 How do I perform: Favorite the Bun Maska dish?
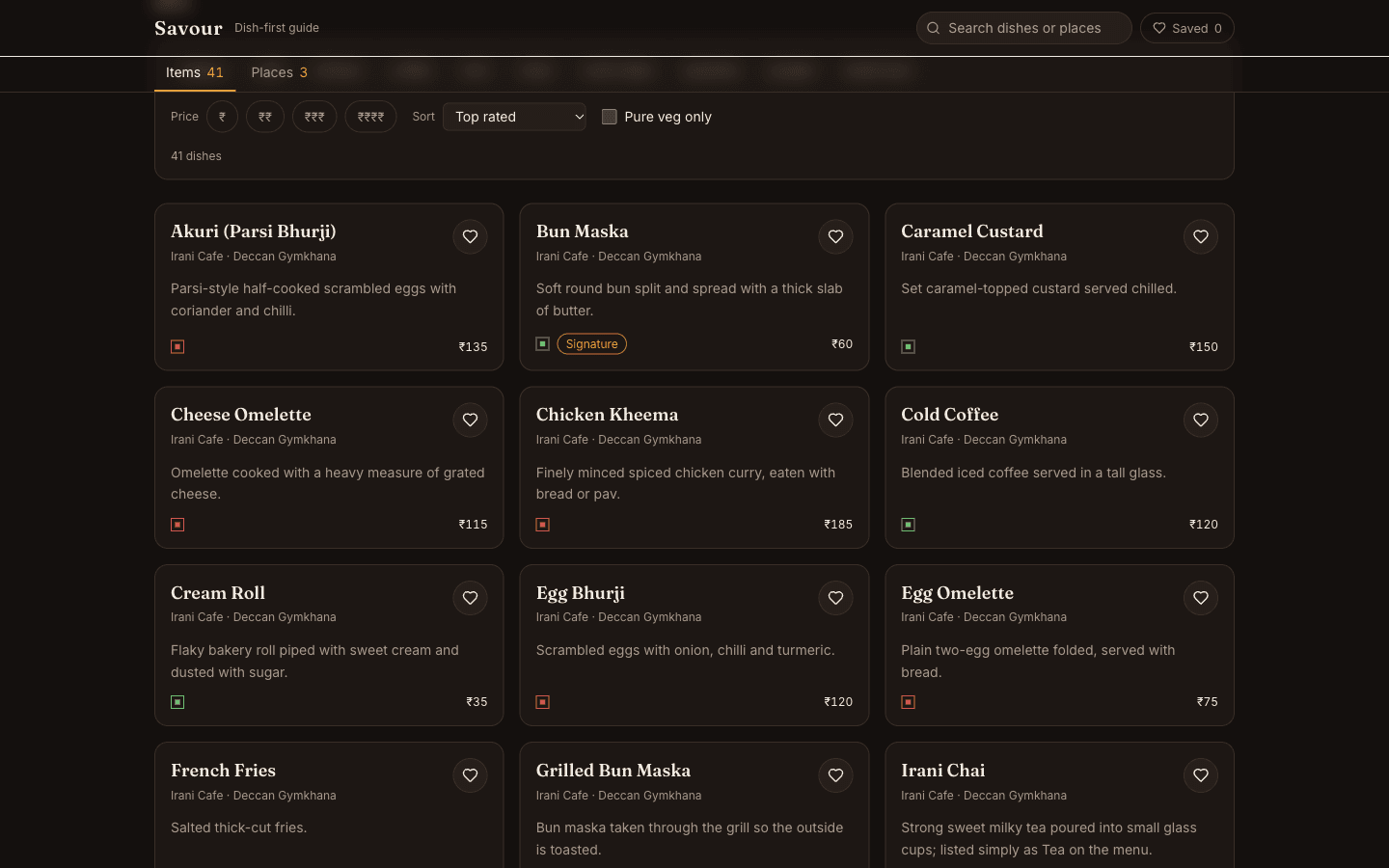tap(835, 237)
